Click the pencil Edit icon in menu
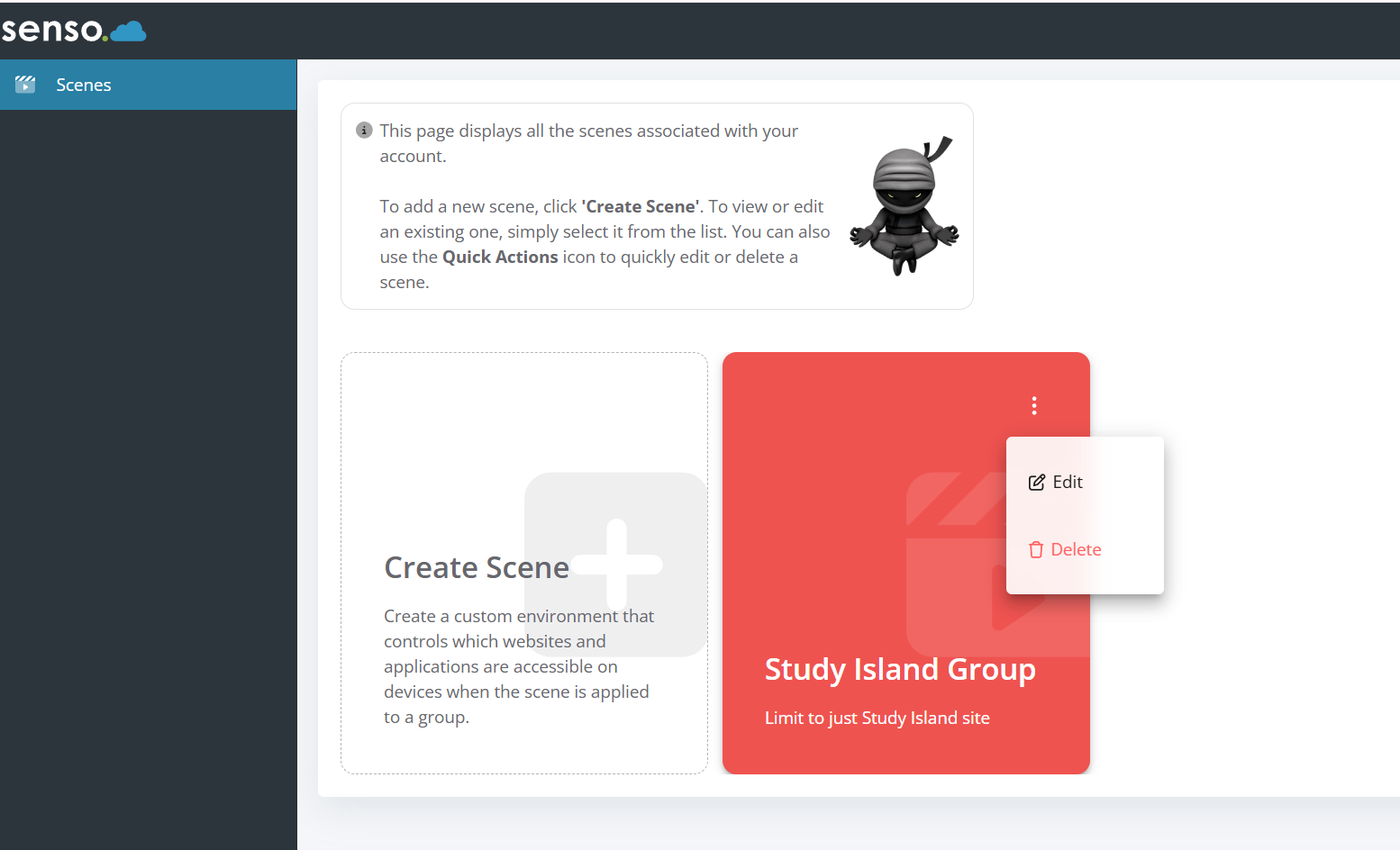The height and width of the screenshot is (850, 1400). (x=1037, y=483)
